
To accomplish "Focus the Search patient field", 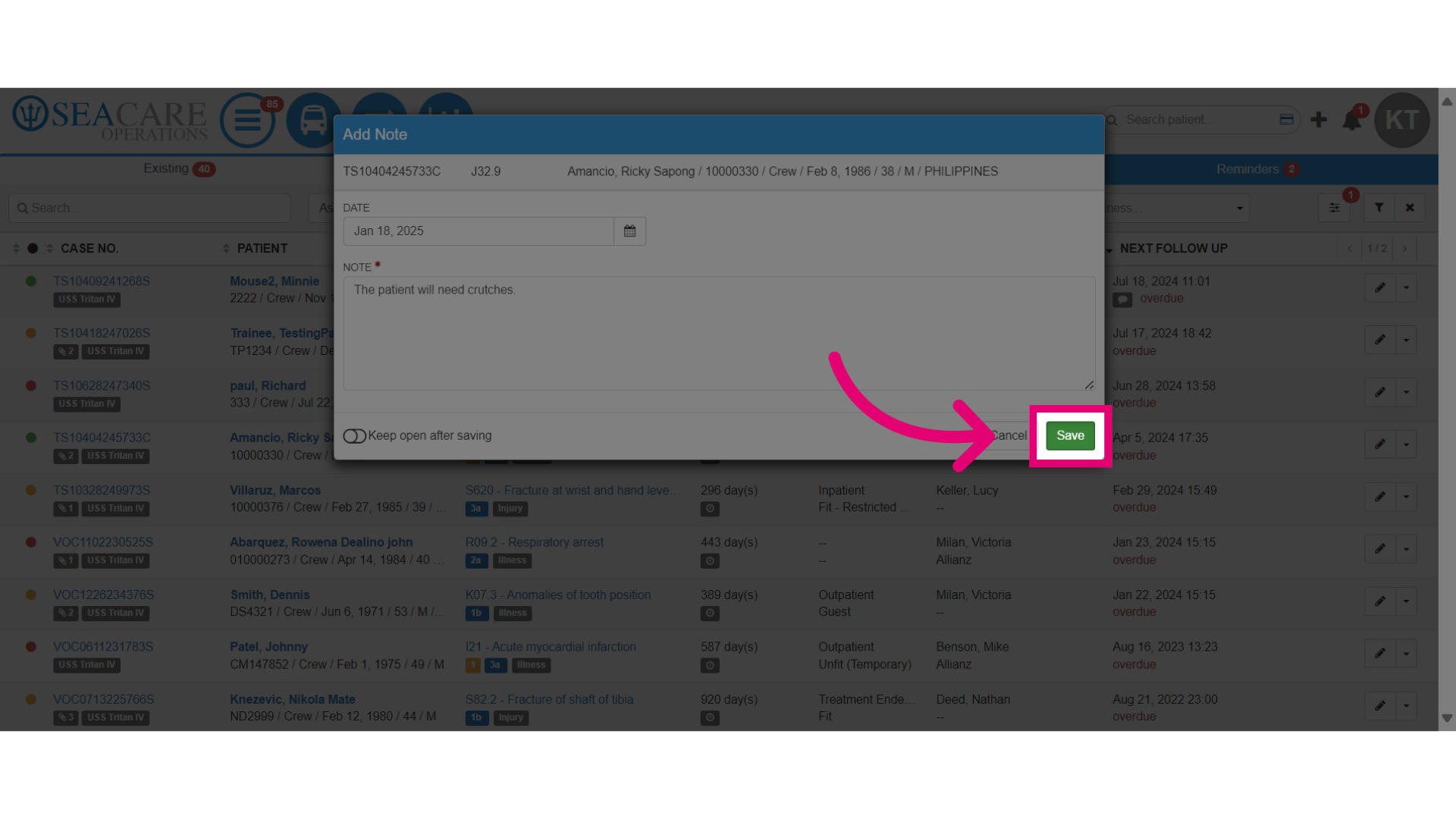I will [x=1198, y=120].
